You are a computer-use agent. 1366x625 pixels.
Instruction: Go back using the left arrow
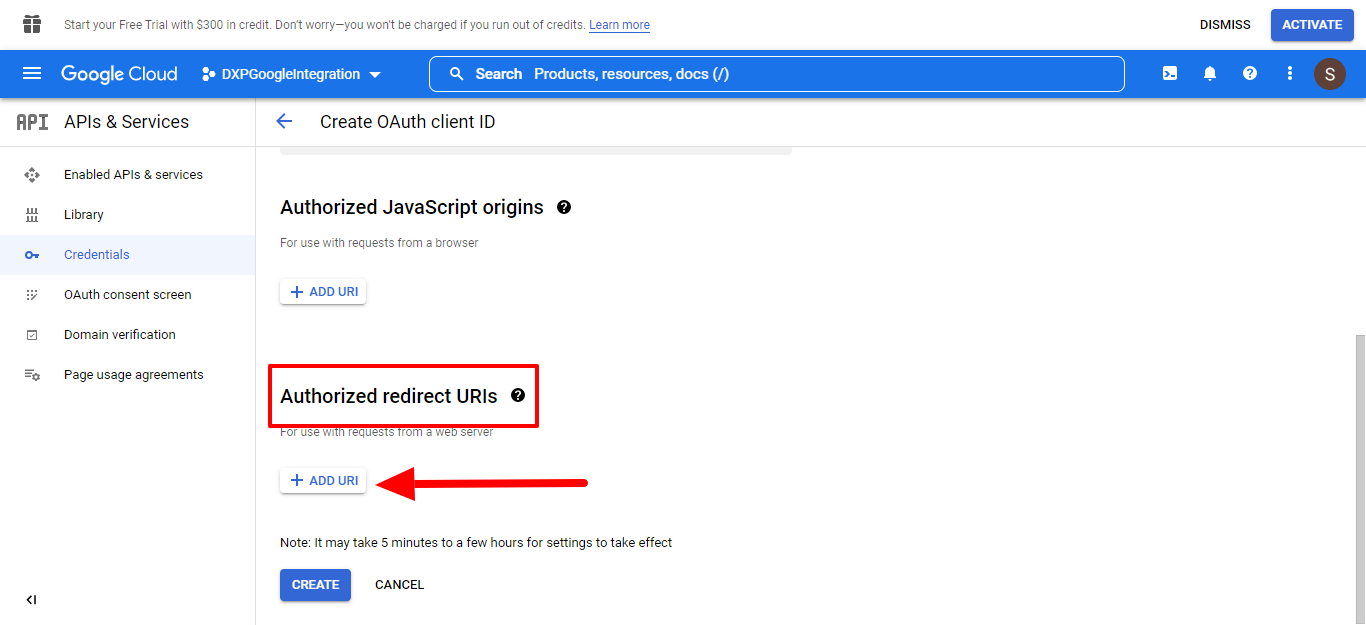[284, 122]
